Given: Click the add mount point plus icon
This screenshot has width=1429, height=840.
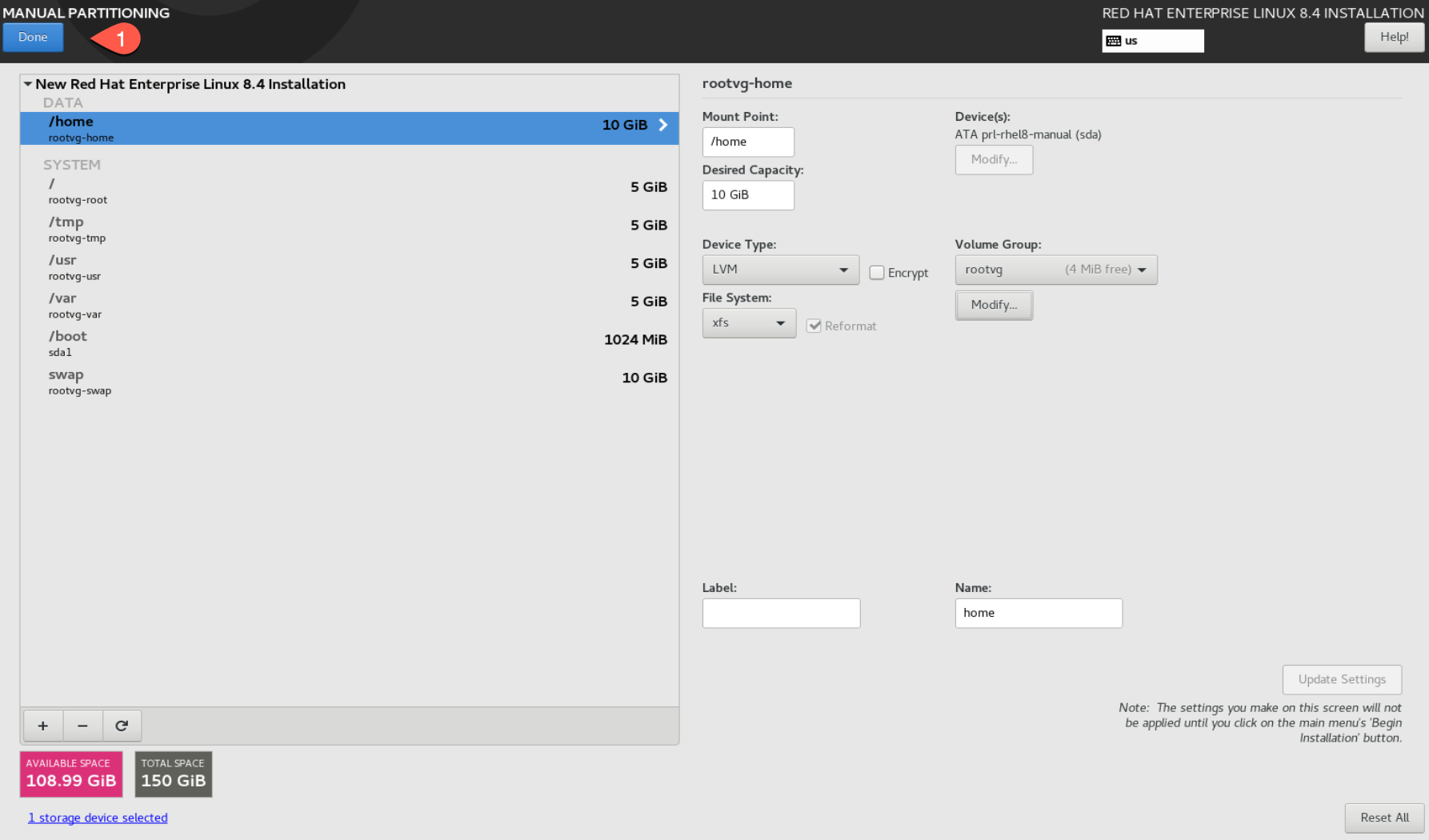Looking at the screenshot, I should (43, 726).
